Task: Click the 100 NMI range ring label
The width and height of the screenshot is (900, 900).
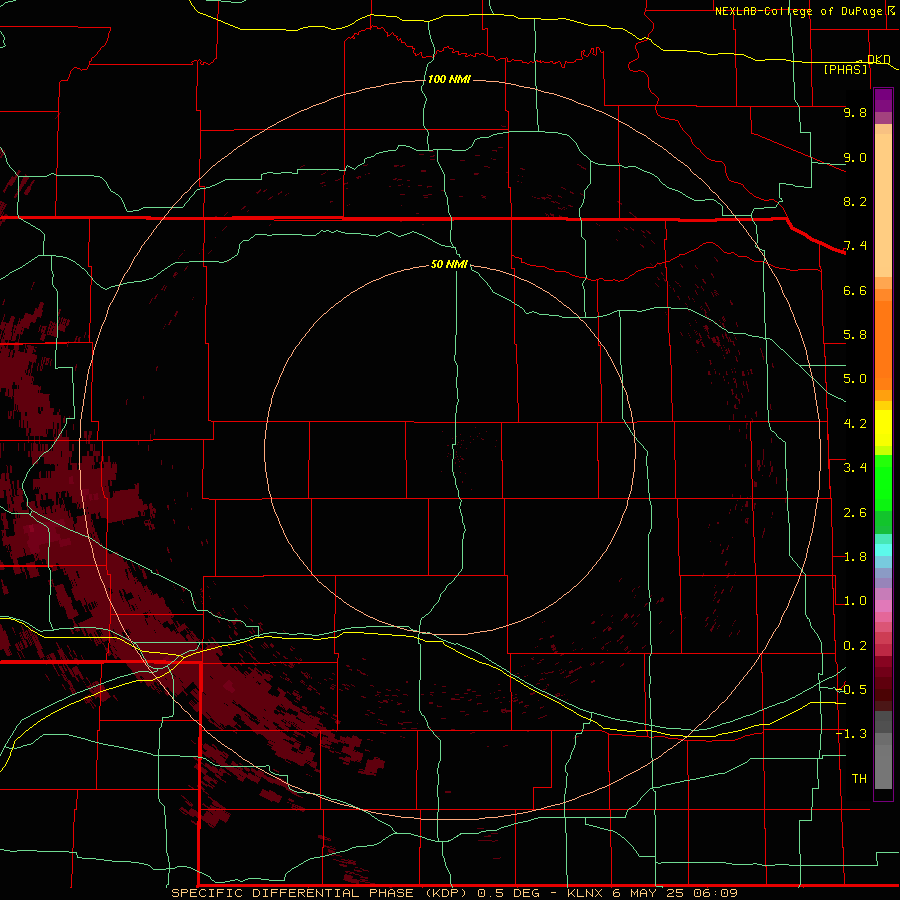Action: tap(449, 79)
